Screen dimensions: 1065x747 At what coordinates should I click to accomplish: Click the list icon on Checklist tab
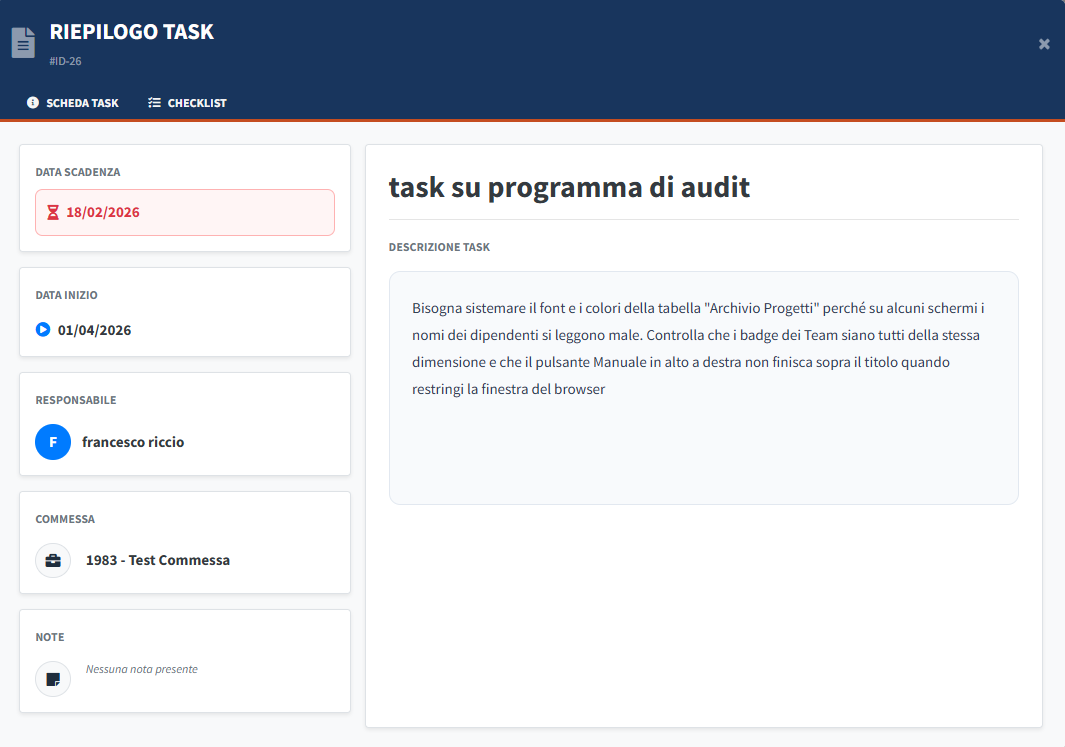coord(154,103)
